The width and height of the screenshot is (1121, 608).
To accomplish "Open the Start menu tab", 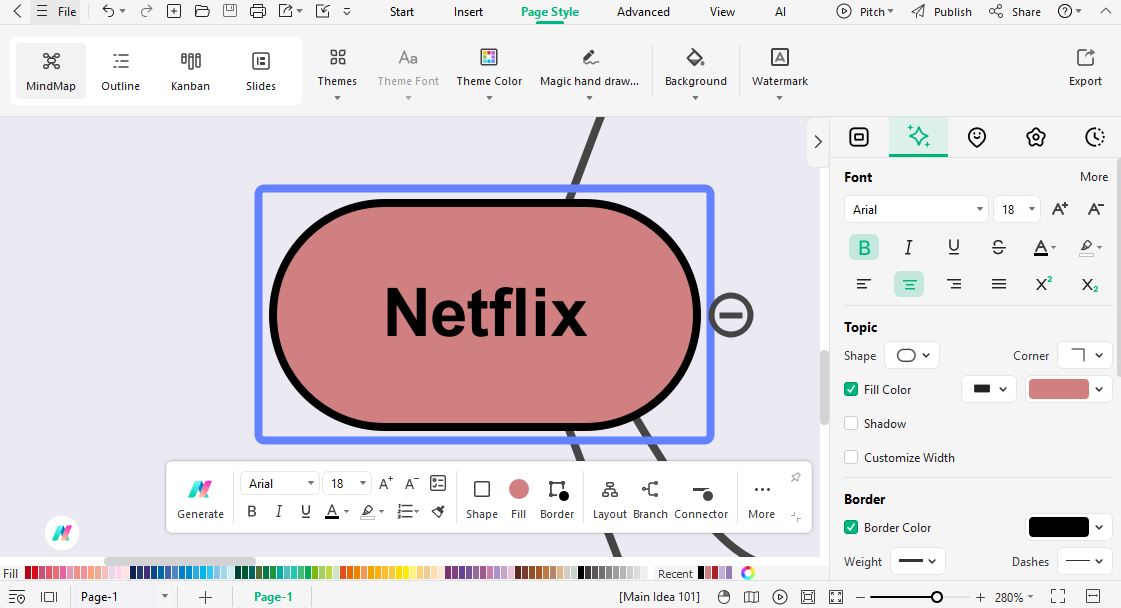I will tap(402, 11).
